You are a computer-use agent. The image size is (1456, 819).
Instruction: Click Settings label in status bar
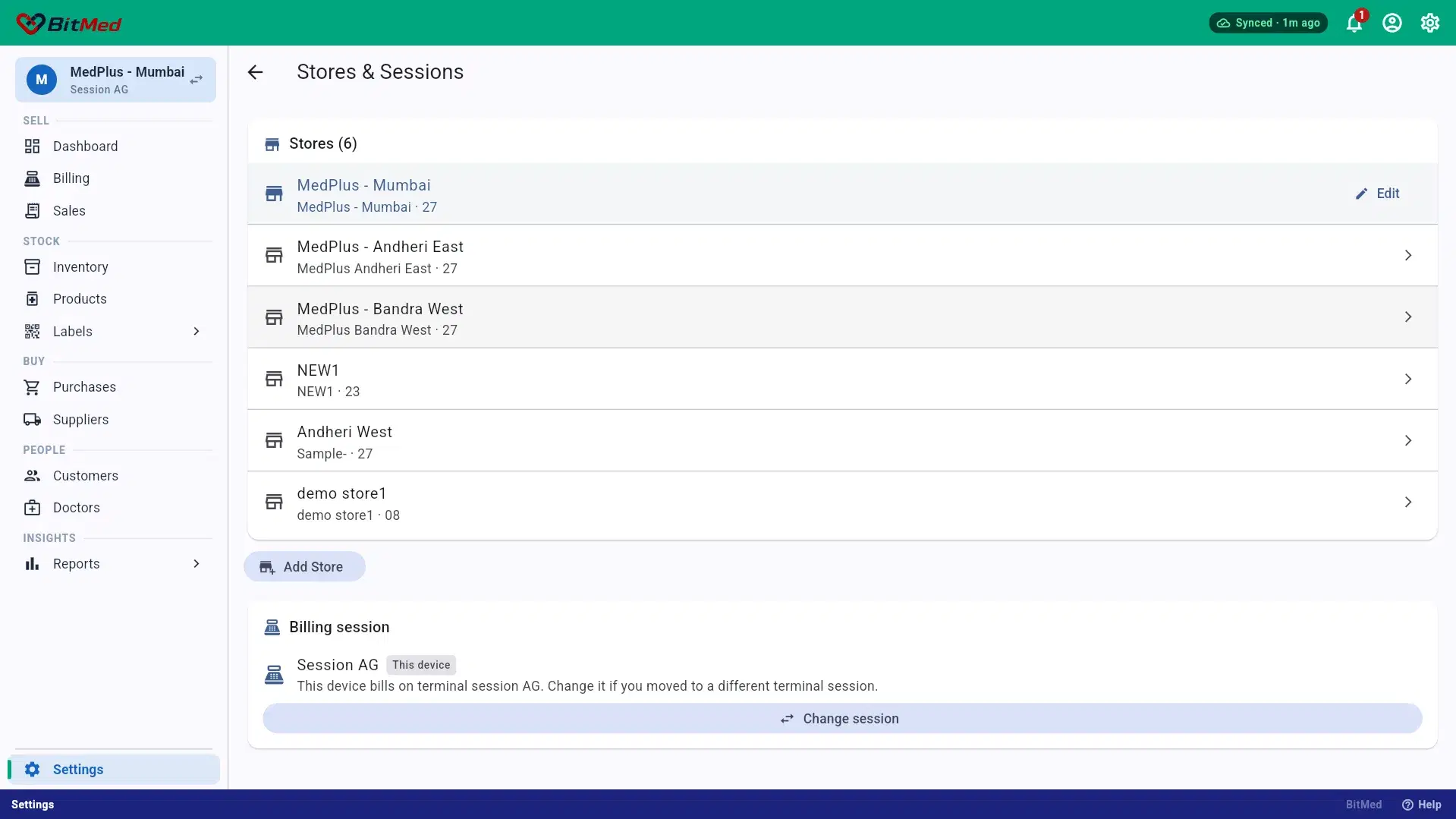pyautogui.click(x=33, y=805)
